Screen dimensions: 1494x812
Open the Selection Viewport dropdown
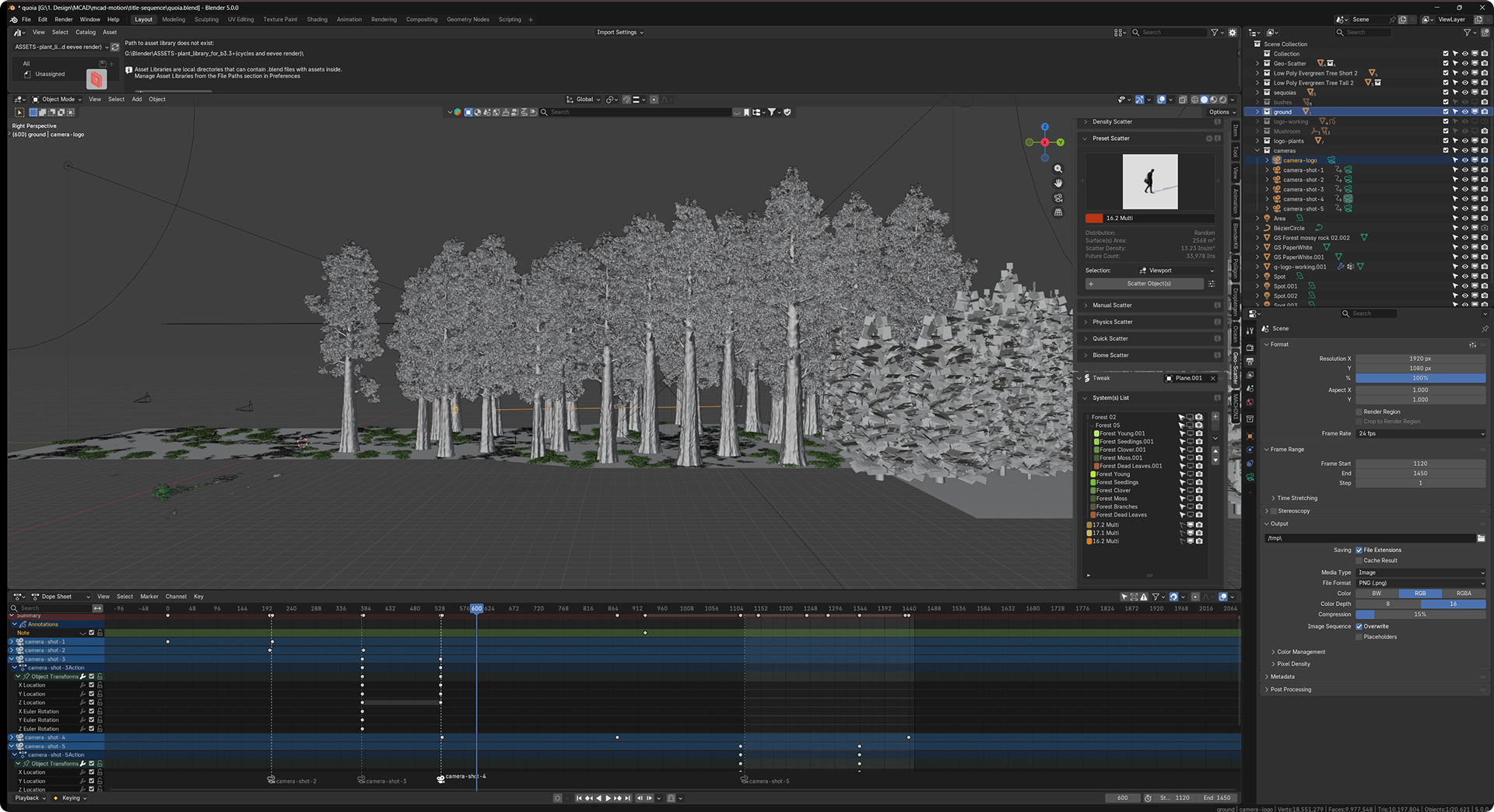(1176, 271)
